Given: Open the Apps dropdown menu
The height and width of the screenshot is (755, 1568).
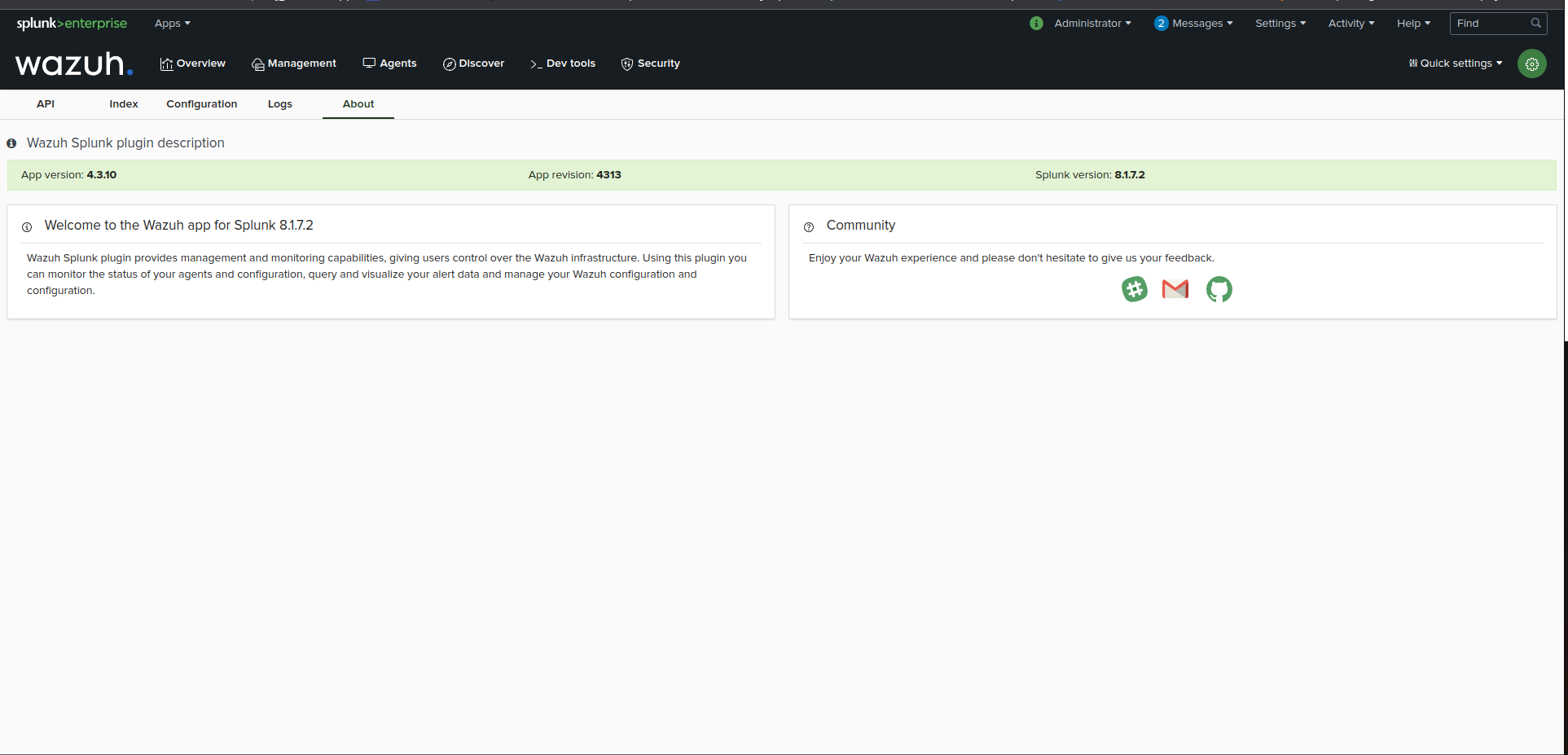Looking at the screenshot, I should point(172,23).
